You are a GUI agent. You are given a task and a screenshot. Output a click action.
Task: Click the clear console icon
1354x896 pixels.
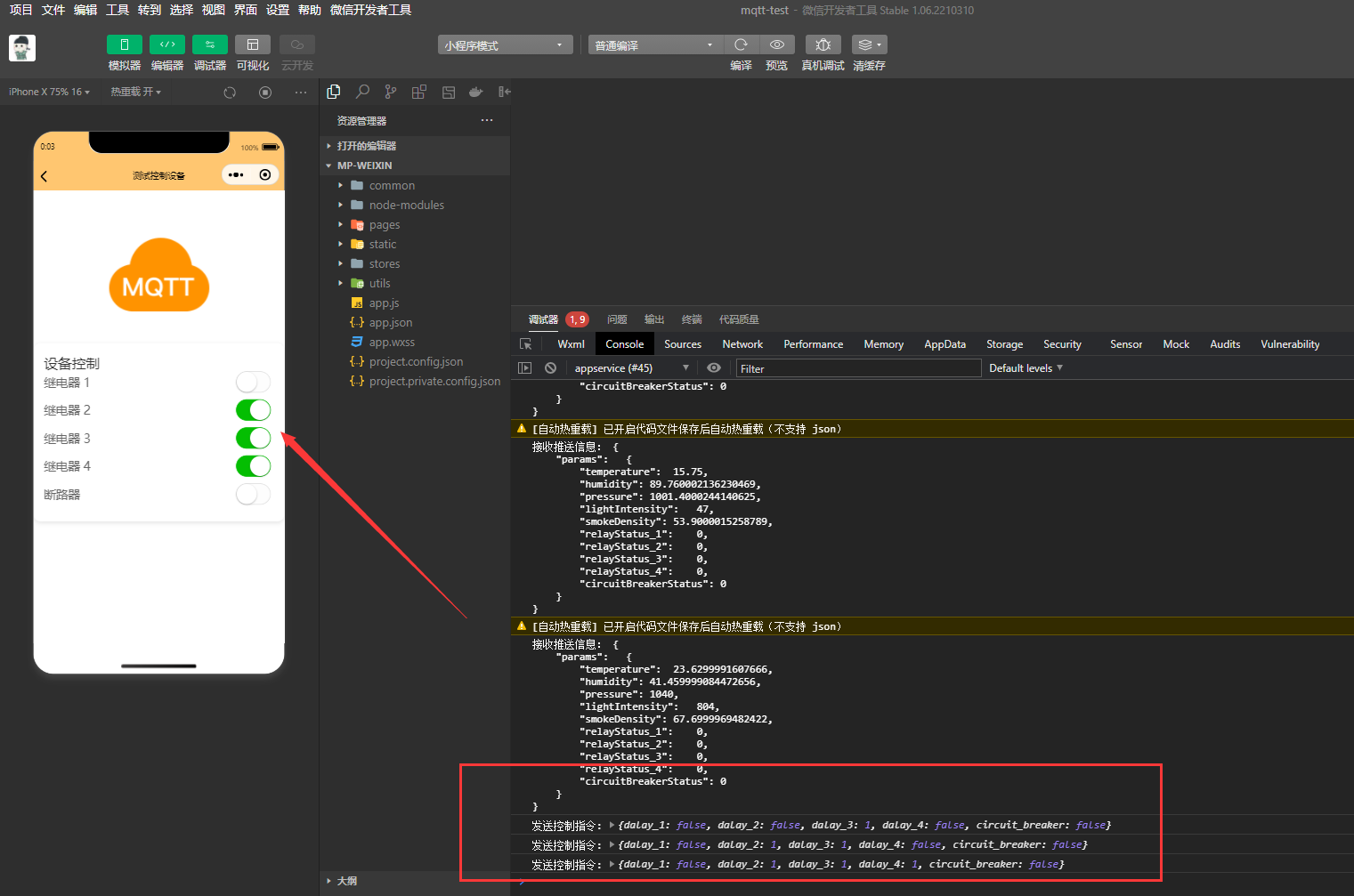click(x=550, y=367)
